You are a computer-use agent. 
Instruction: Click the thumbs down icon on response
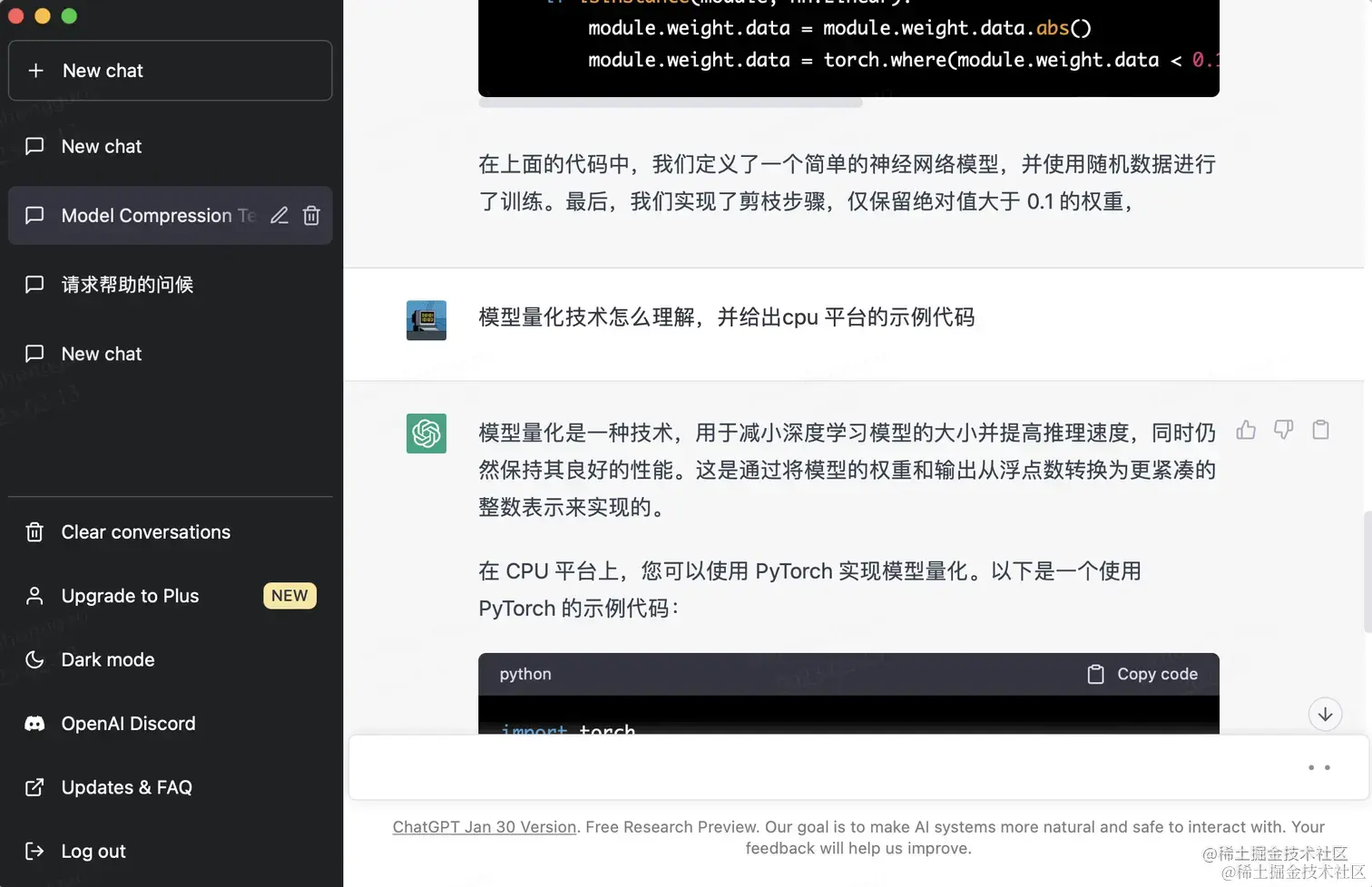click(x=1283, y=430)
